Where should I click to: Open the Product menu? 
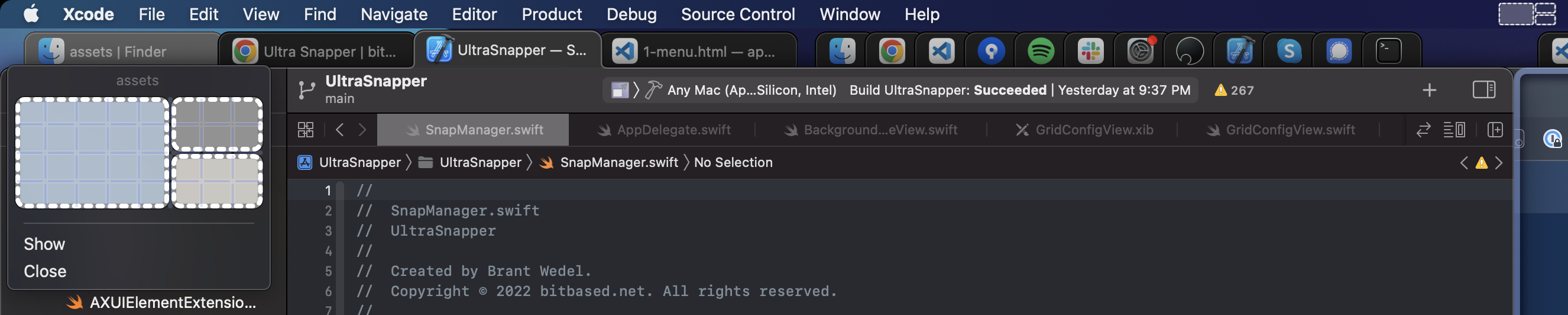551,14
